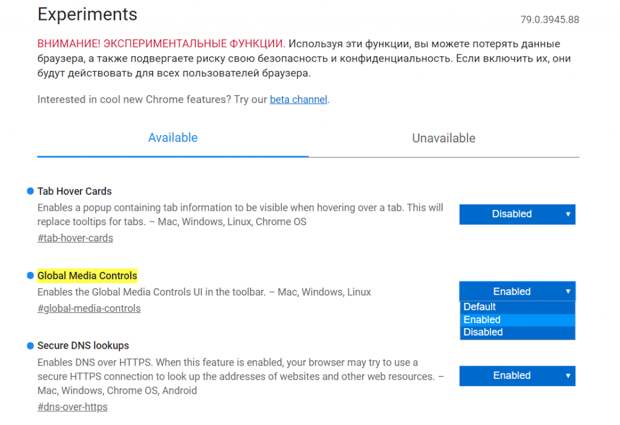Follow the #dns-over-https anchor link

tap(72, 407)
